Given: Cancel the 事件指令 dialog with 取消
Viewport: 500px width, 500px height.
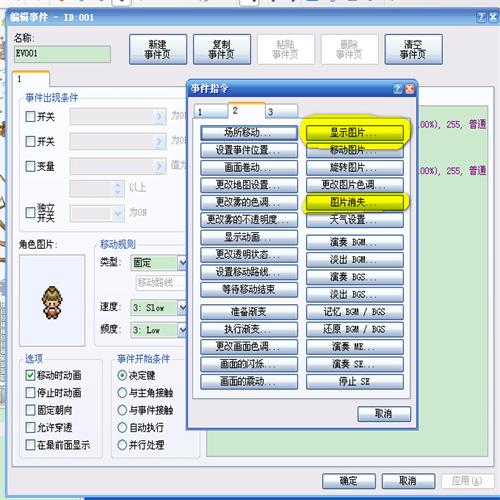Looking at the screenshot, I should point(384,414).
